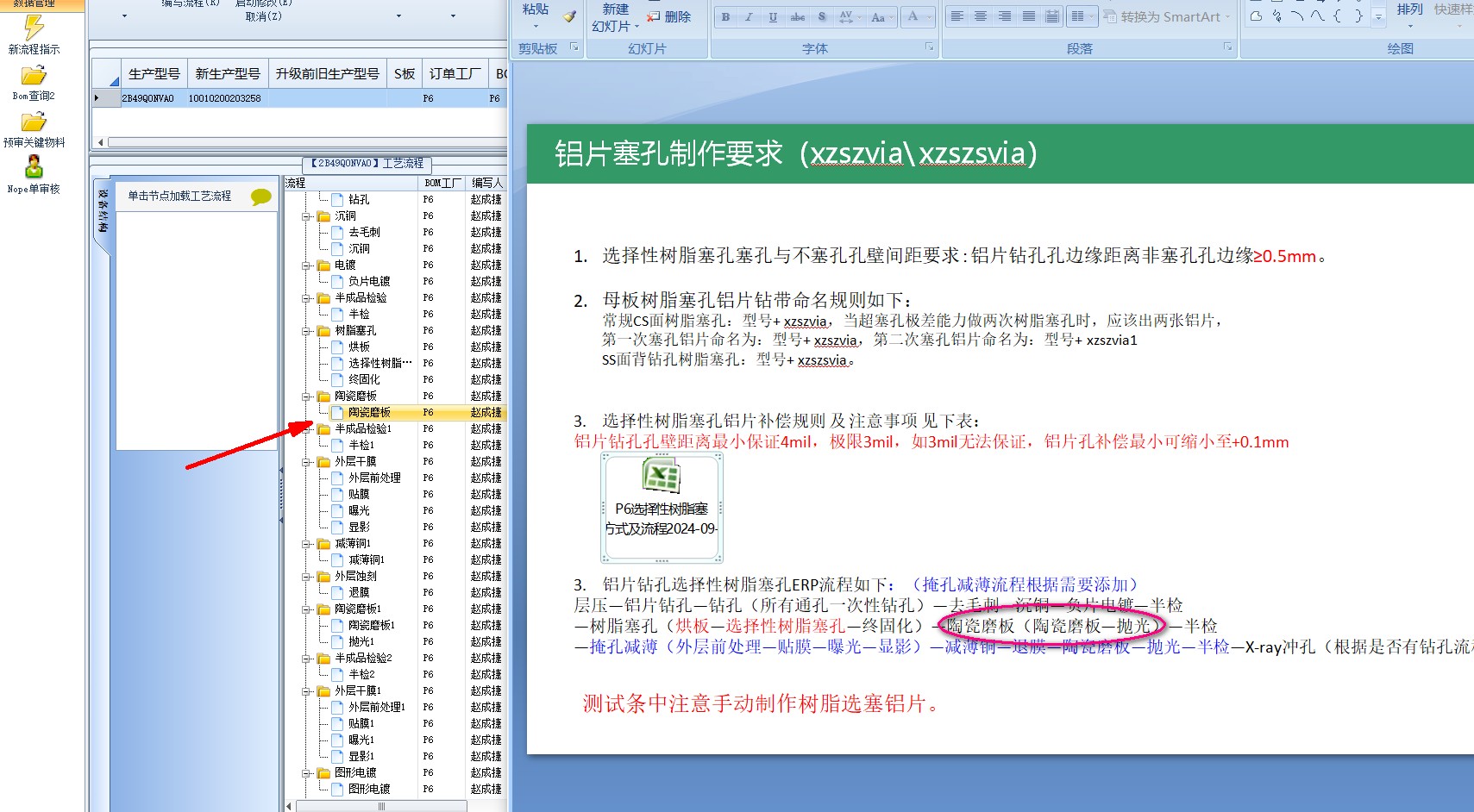This screenshot has width=1474, height=812.
Task: Select highlighted 陶瓷磨板 child step
Action: tap(369, 412)
